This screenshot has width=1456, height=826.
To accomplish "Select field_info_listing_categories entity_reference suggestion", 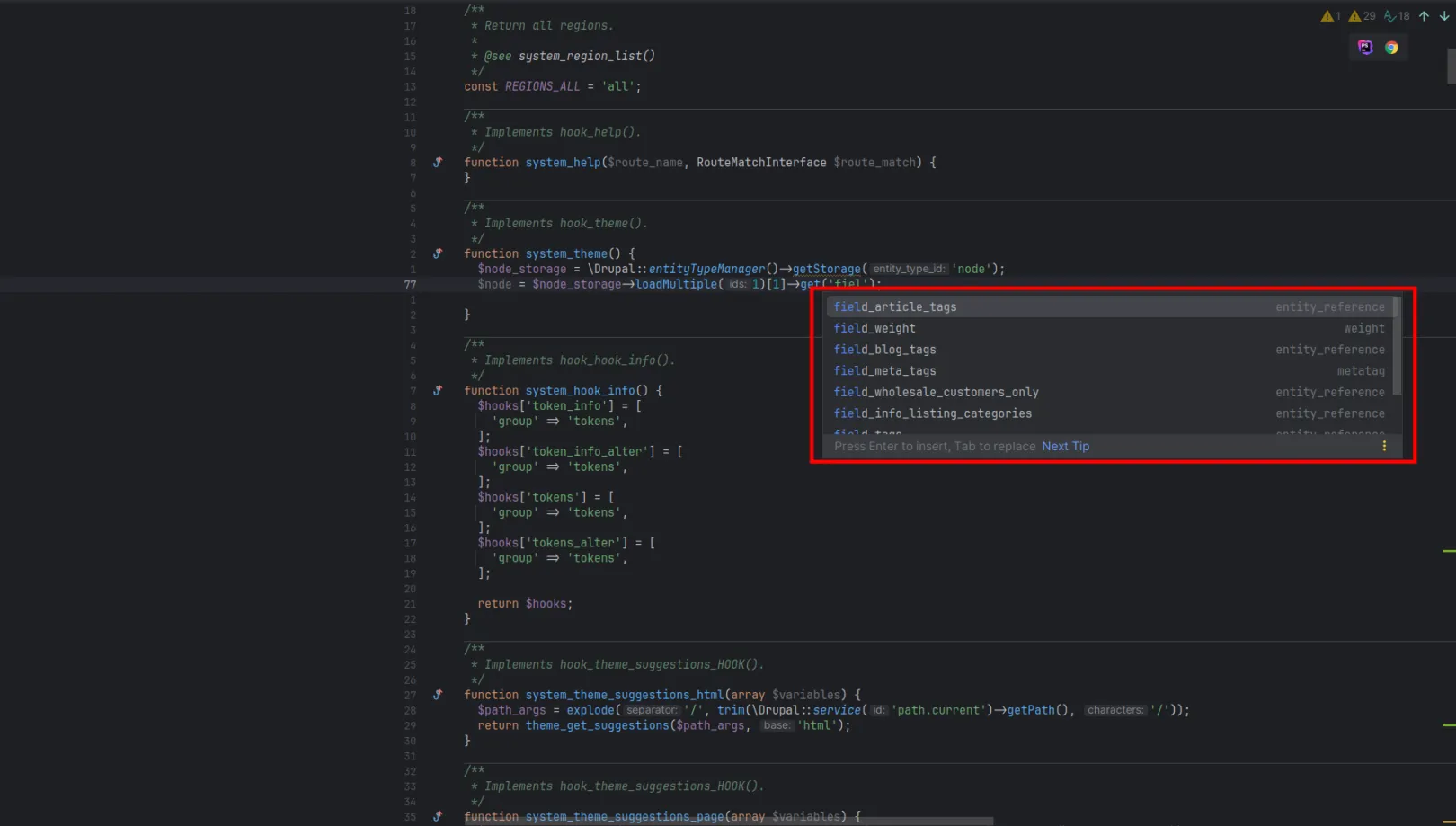I will click(x=933, y=413).
